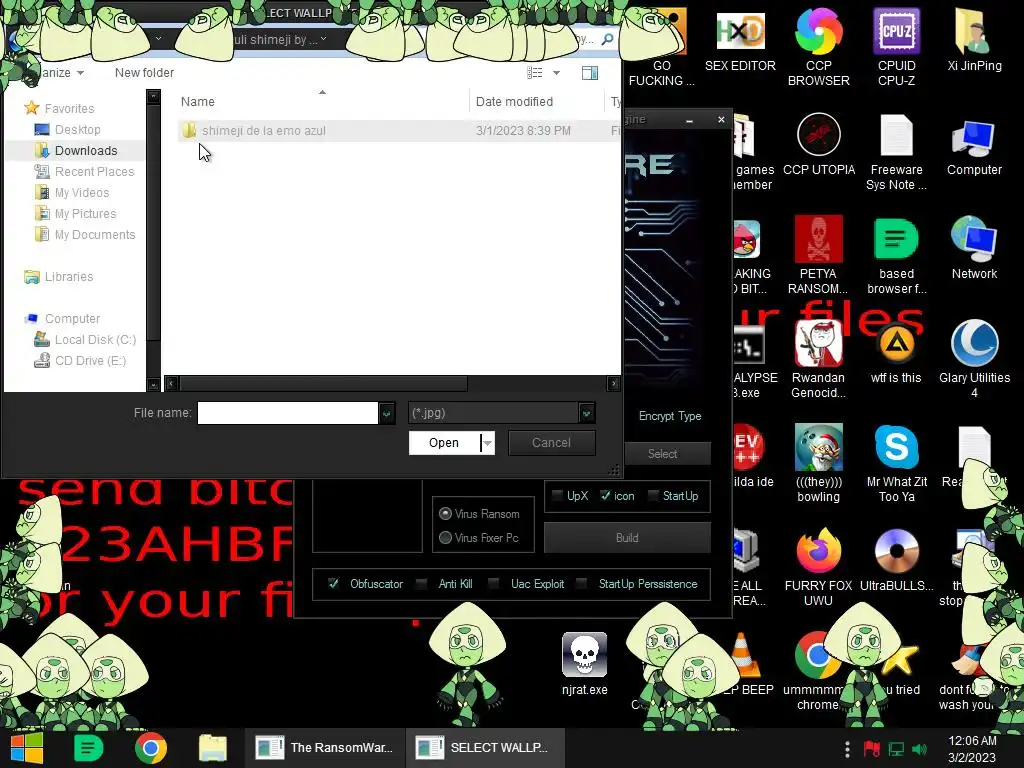Select Downloads in the navigation pane
The image size is (1024, 768).
click(86, 150)
